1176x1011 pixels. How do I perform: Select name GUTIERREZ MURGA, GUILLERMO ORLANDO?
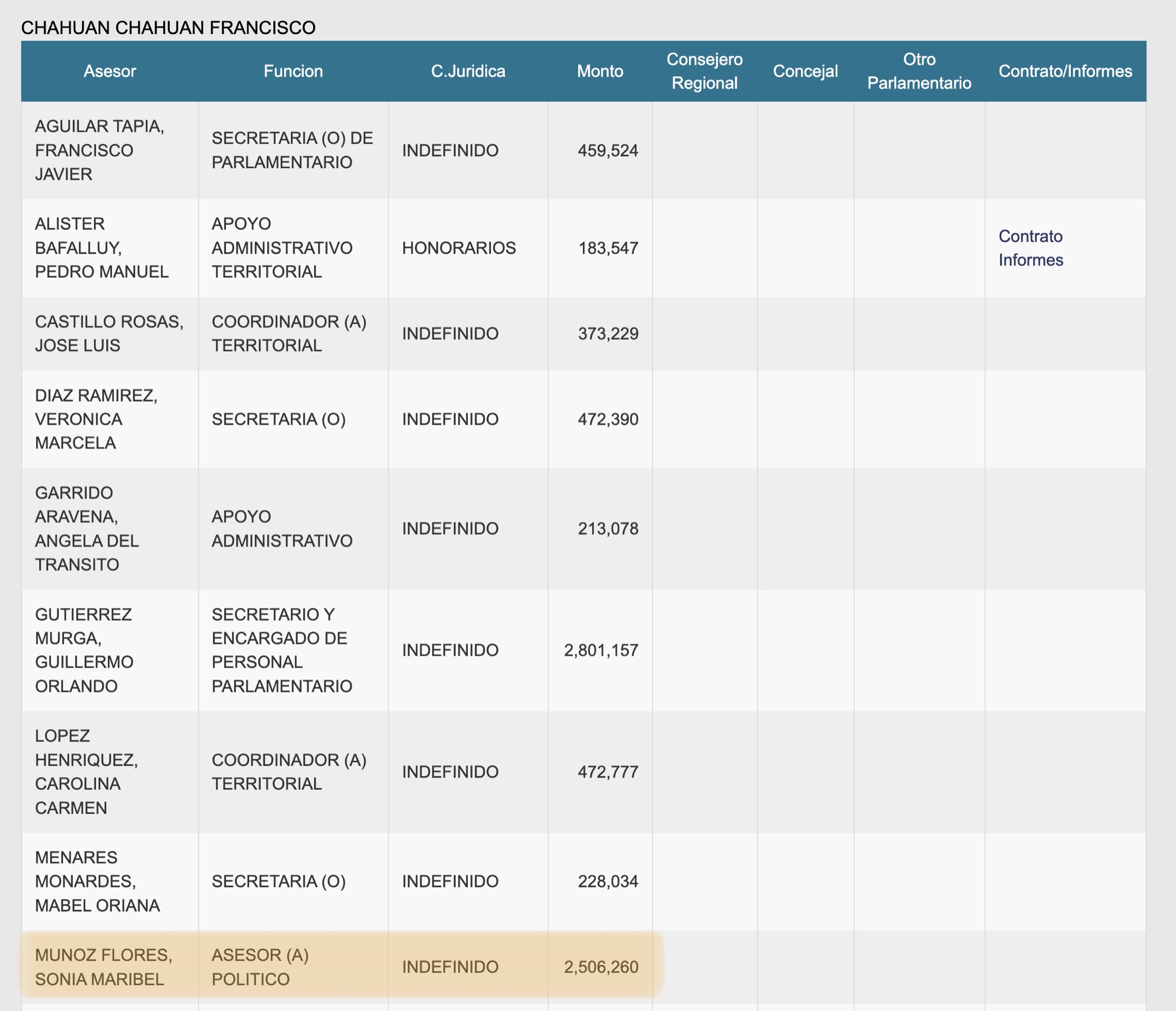point(84,650)
